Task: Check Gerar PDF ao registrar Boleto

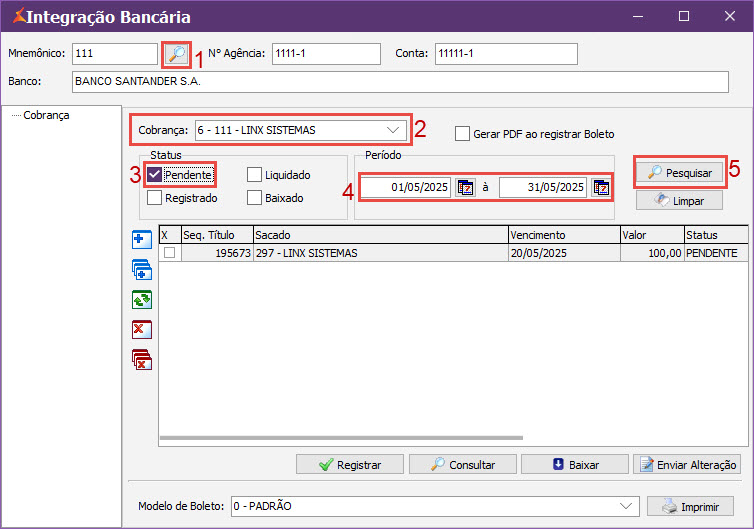Action: [x=462, y=134]
